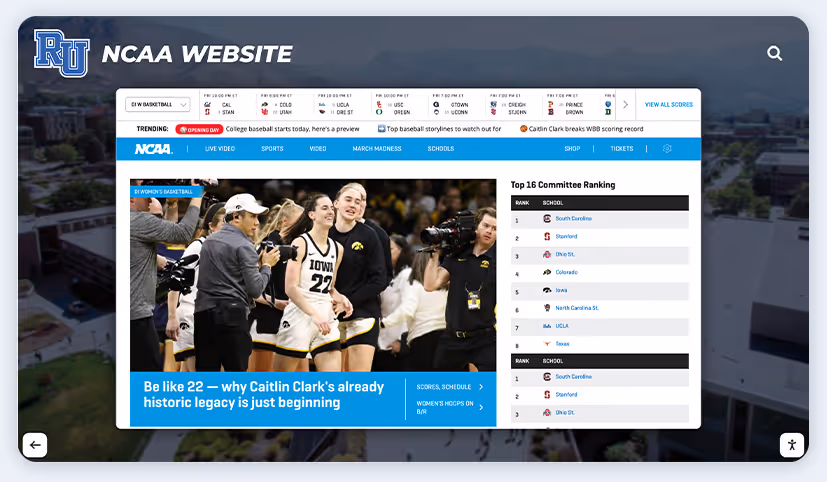This screenshot has width=827, height=482.
Task: Click the Colorado team logo in rankings
Action: [547, 272]
